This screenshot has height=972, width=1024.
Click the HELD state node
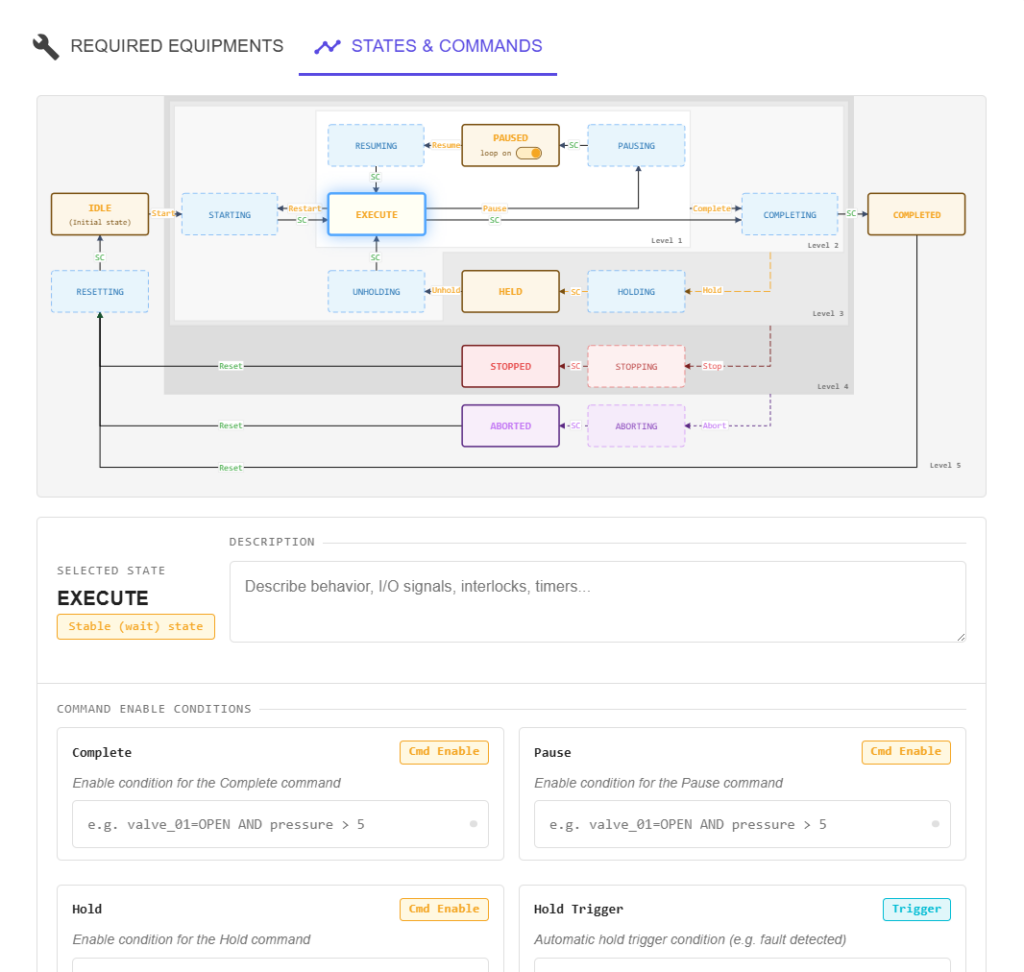click(x=510, y=291)
